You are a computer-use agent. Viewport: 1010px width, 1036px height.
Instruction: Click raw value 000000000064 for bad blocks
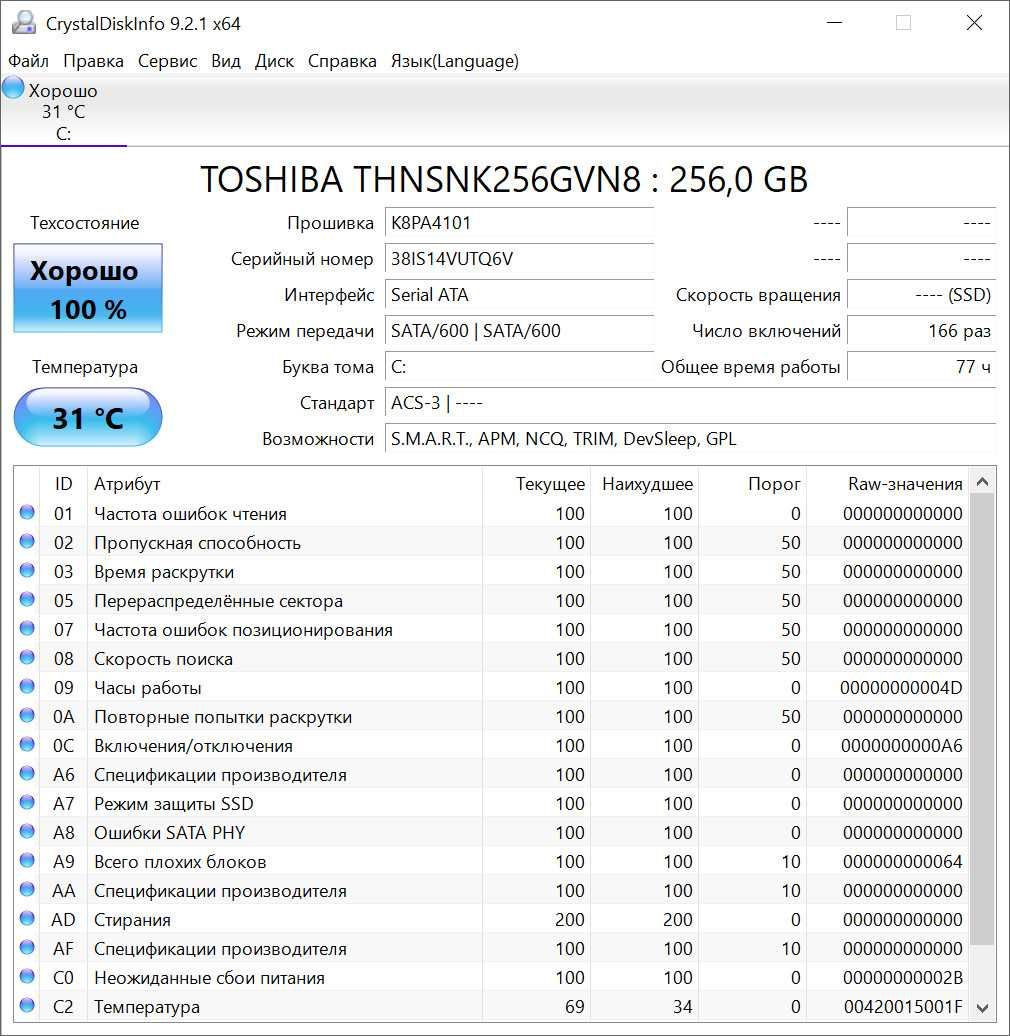click(x=902, y=862)
